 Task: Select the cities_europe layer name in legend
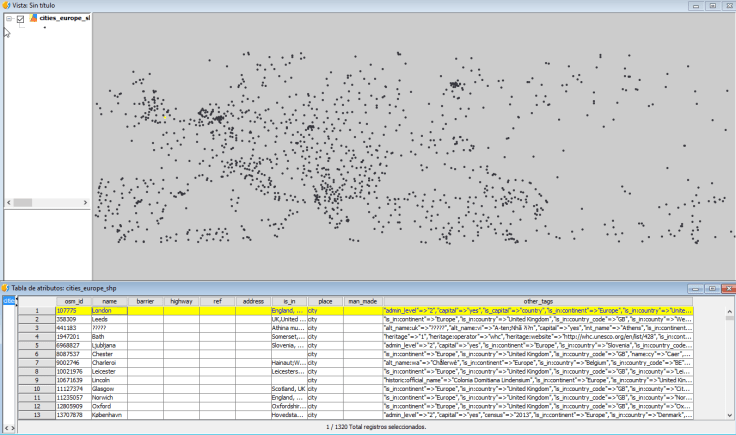point(65,18)
